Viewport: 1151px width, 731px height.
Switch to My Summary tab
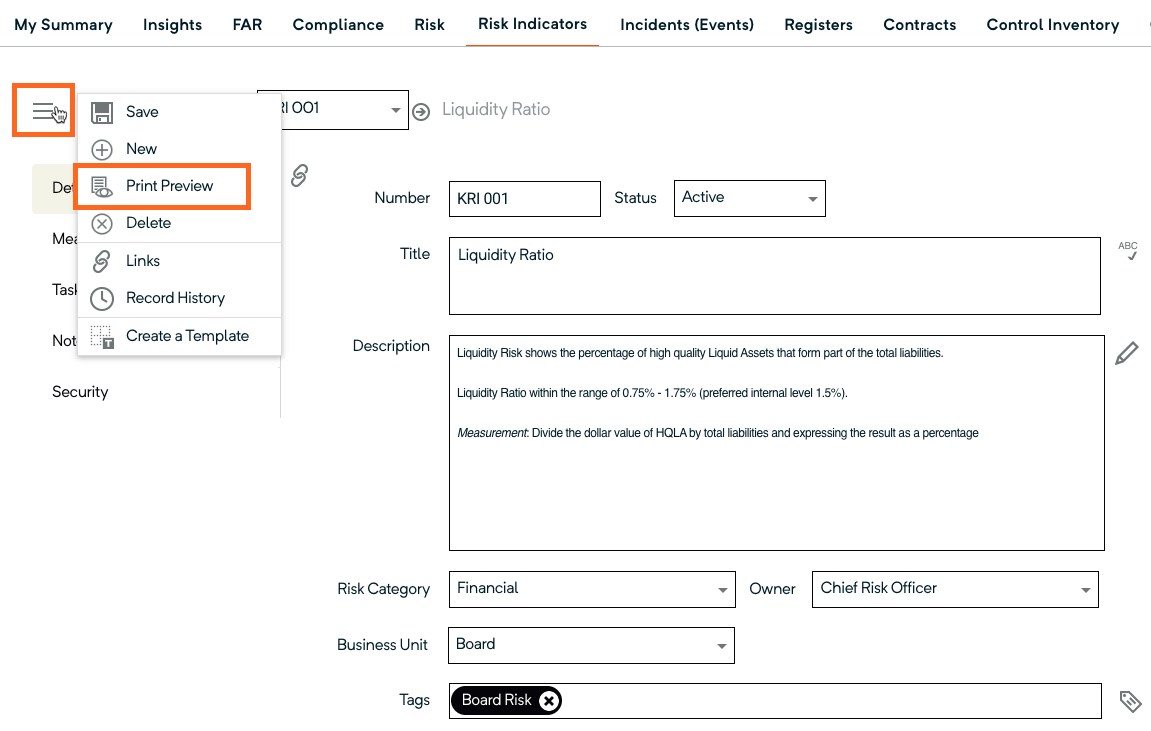tap(64, 25)
